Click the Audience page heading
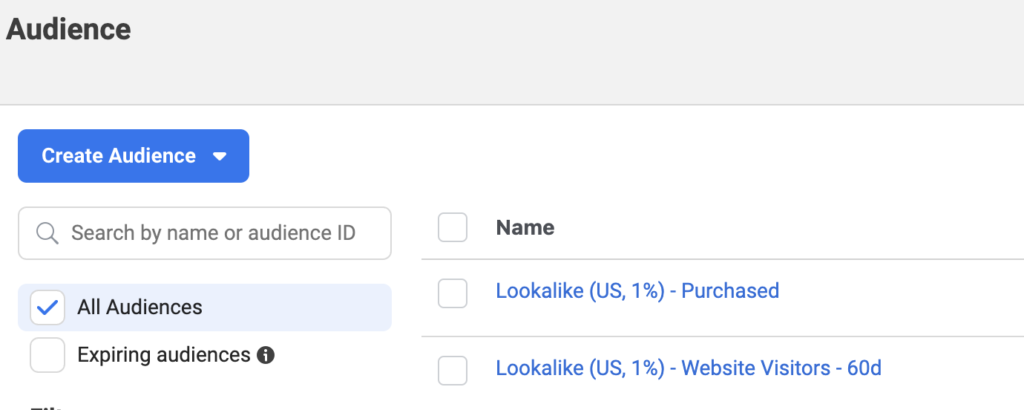The height and width of the screenshot is (410, 1024). [69, 29]
